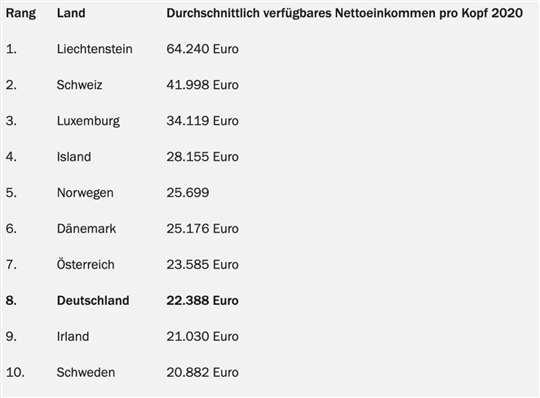This screenshot has width=540, height=398.
Task: Select the 23.585 Euro value for Österreich
Action: 202,265
